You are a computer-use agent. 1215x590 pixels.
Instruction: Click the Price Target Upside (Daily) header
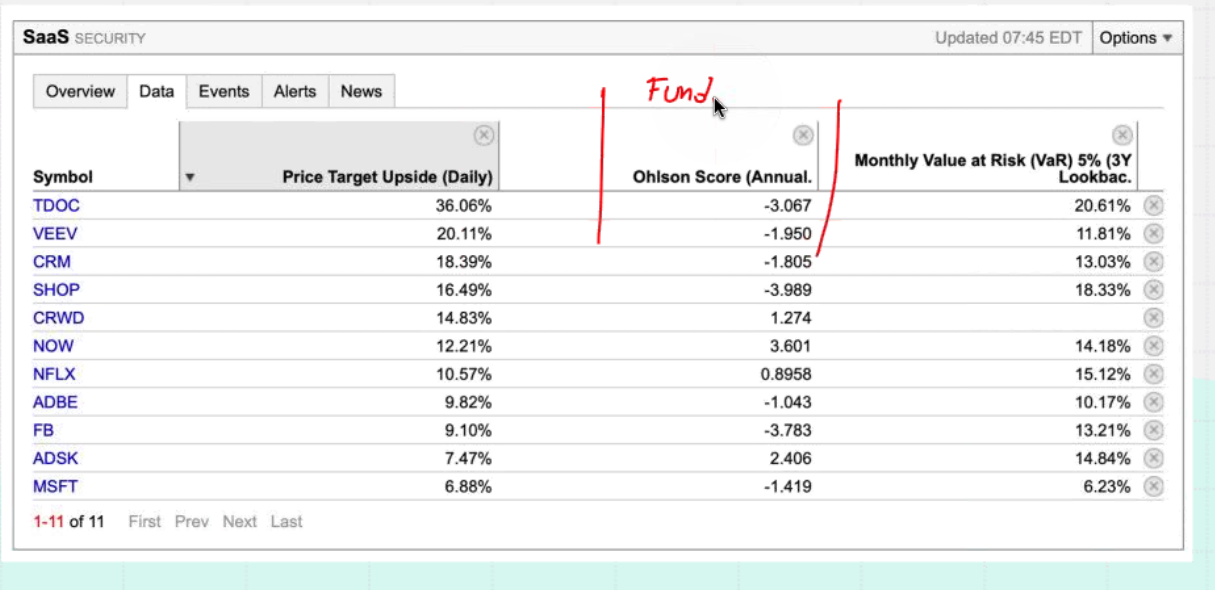click(387, 177)
